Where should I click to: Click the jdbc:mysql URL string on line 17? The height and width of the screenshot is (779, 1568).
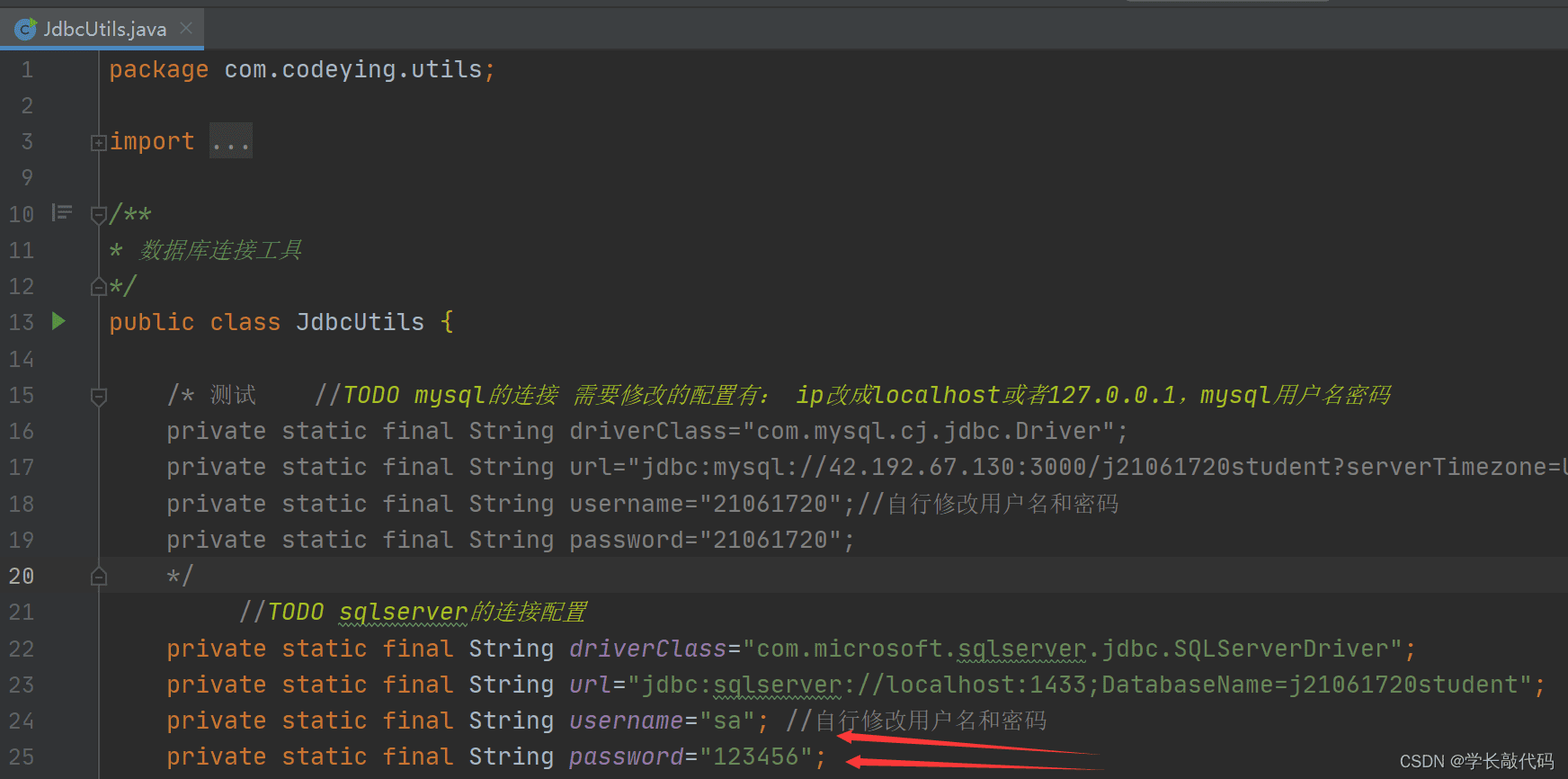pos(1097,467)
